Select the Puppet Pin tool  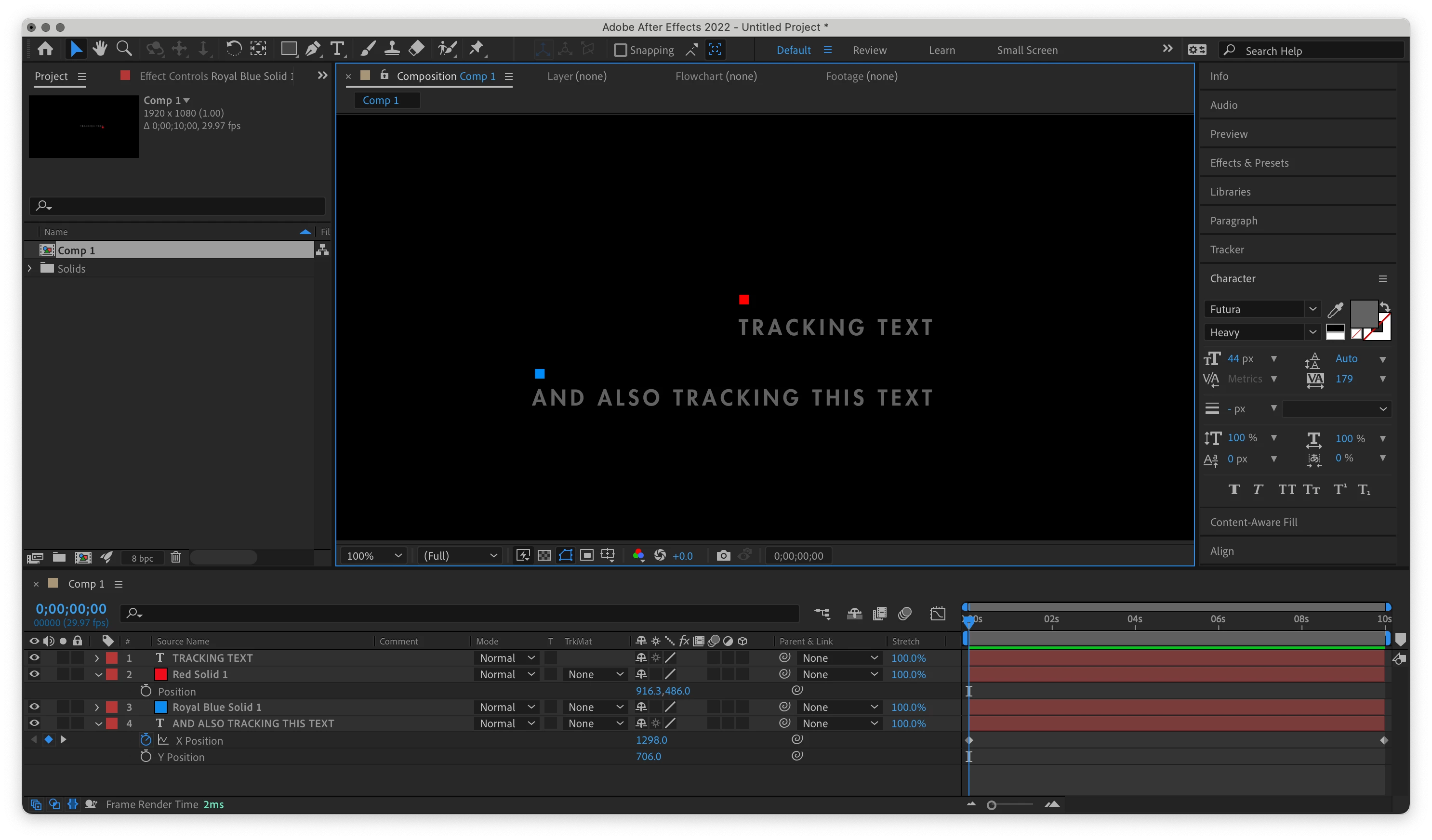click(476, 50)
